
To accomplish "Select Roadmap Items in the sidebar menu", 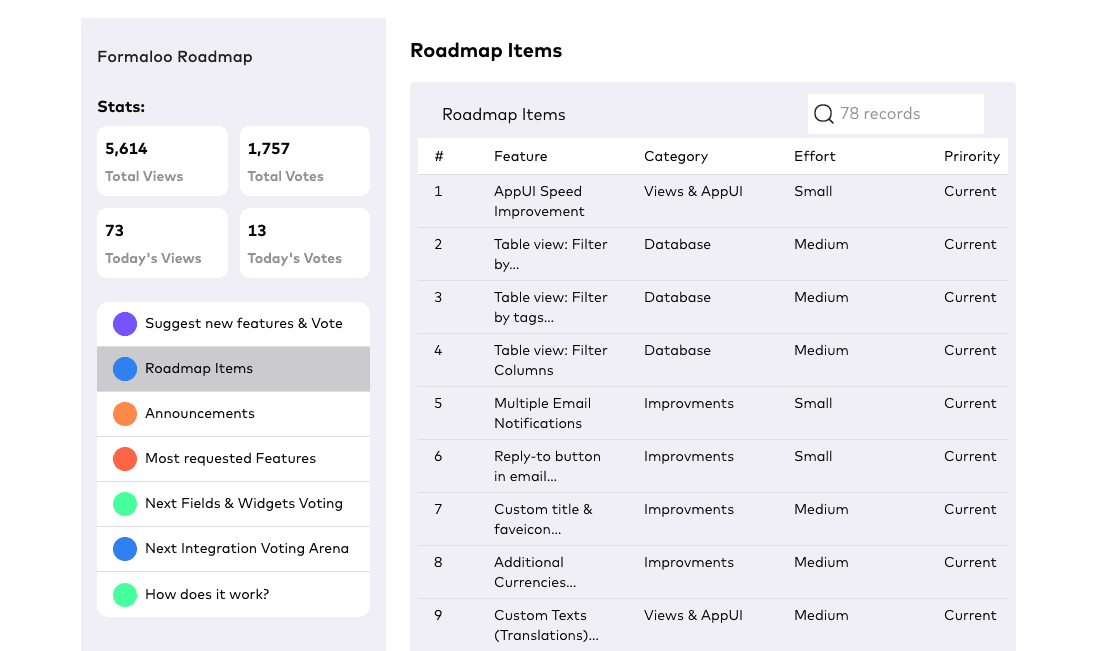I will click(233, 369).
